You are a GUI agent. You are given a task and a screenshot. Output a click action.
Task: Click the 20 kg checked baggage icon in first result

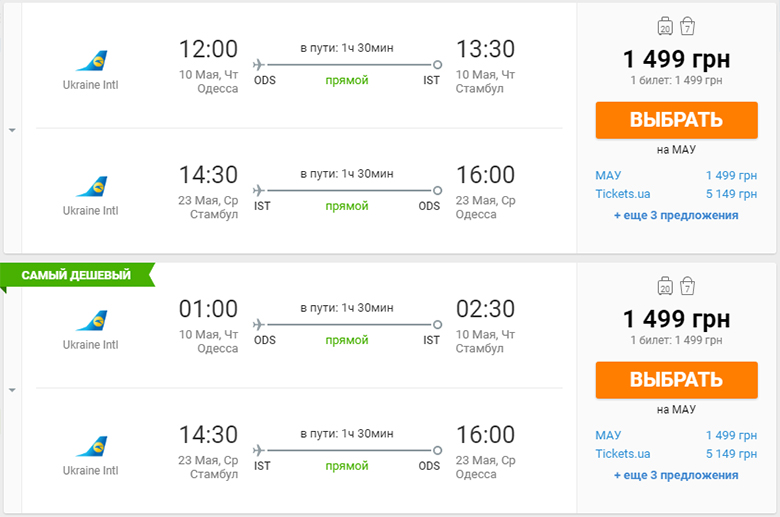[665, 26]
